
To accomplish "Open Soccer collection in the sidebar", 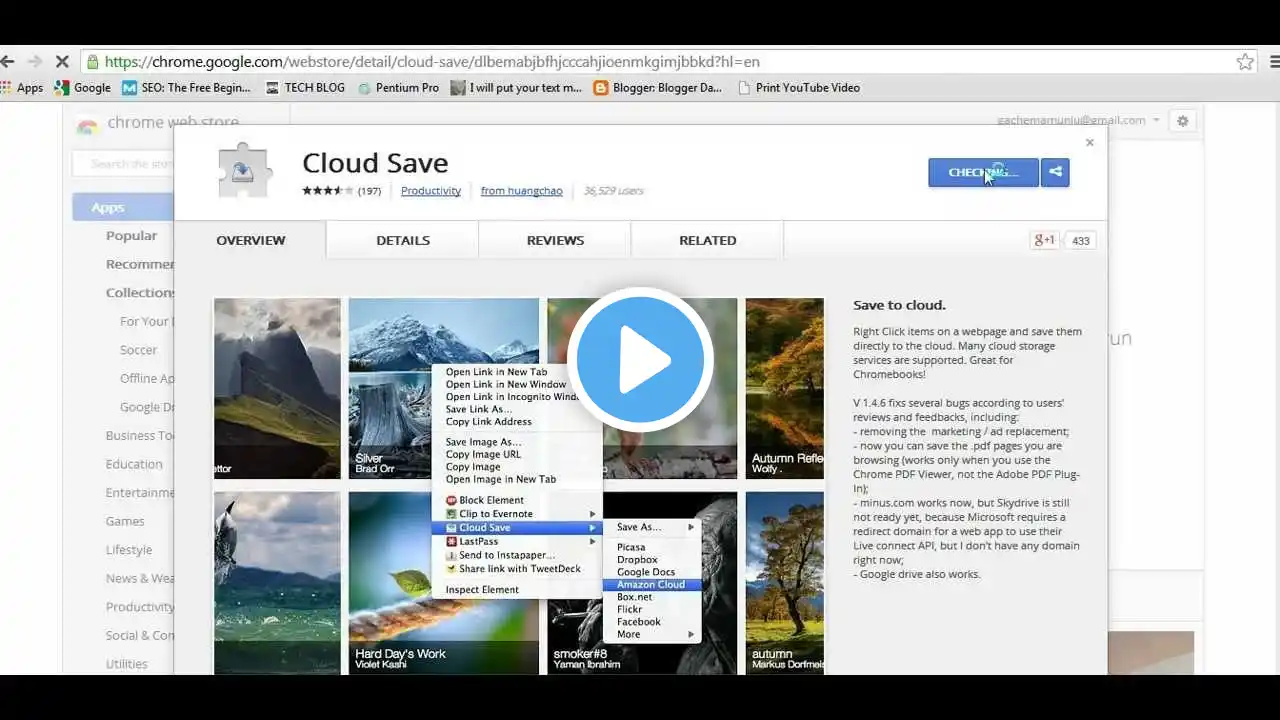I will tap(139, 350).
